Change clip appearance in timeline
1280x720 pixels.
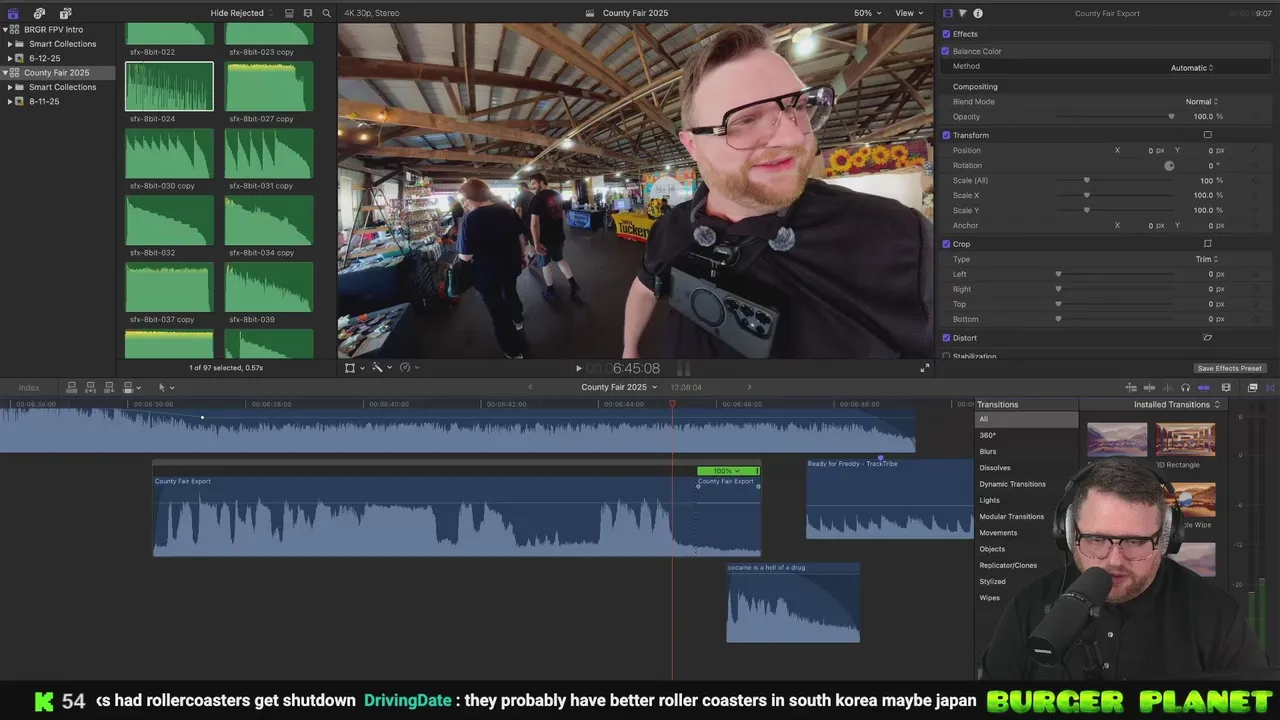pos(1226,387)
